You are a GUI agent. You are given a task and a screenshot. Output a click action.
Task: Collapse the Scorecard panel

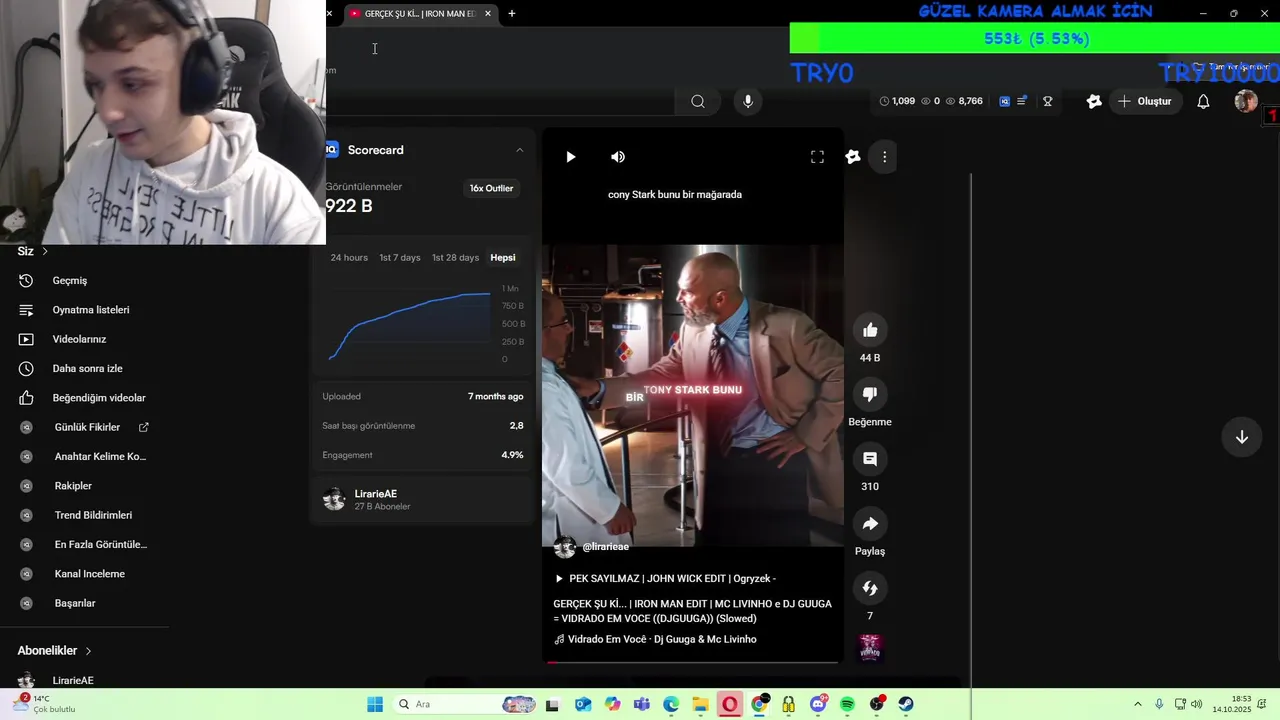pyautogui.click(x=519, y=150)
